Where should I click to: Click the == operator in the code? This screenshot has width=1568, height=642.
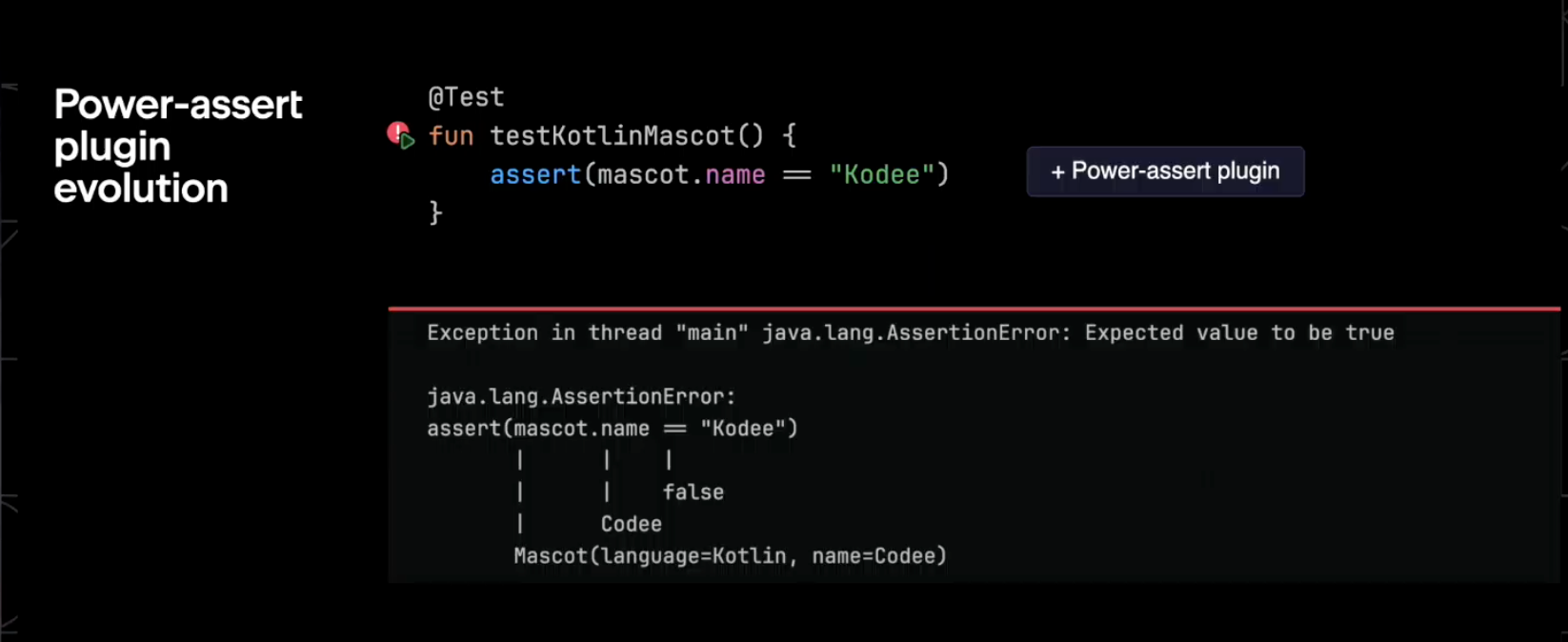(x=797, y=175)
